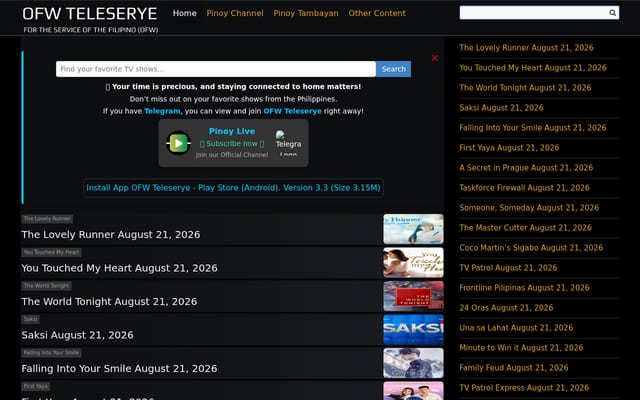Open You Touched My Heart post title
This screenshot has height=400, width=640.
point(119,268)
